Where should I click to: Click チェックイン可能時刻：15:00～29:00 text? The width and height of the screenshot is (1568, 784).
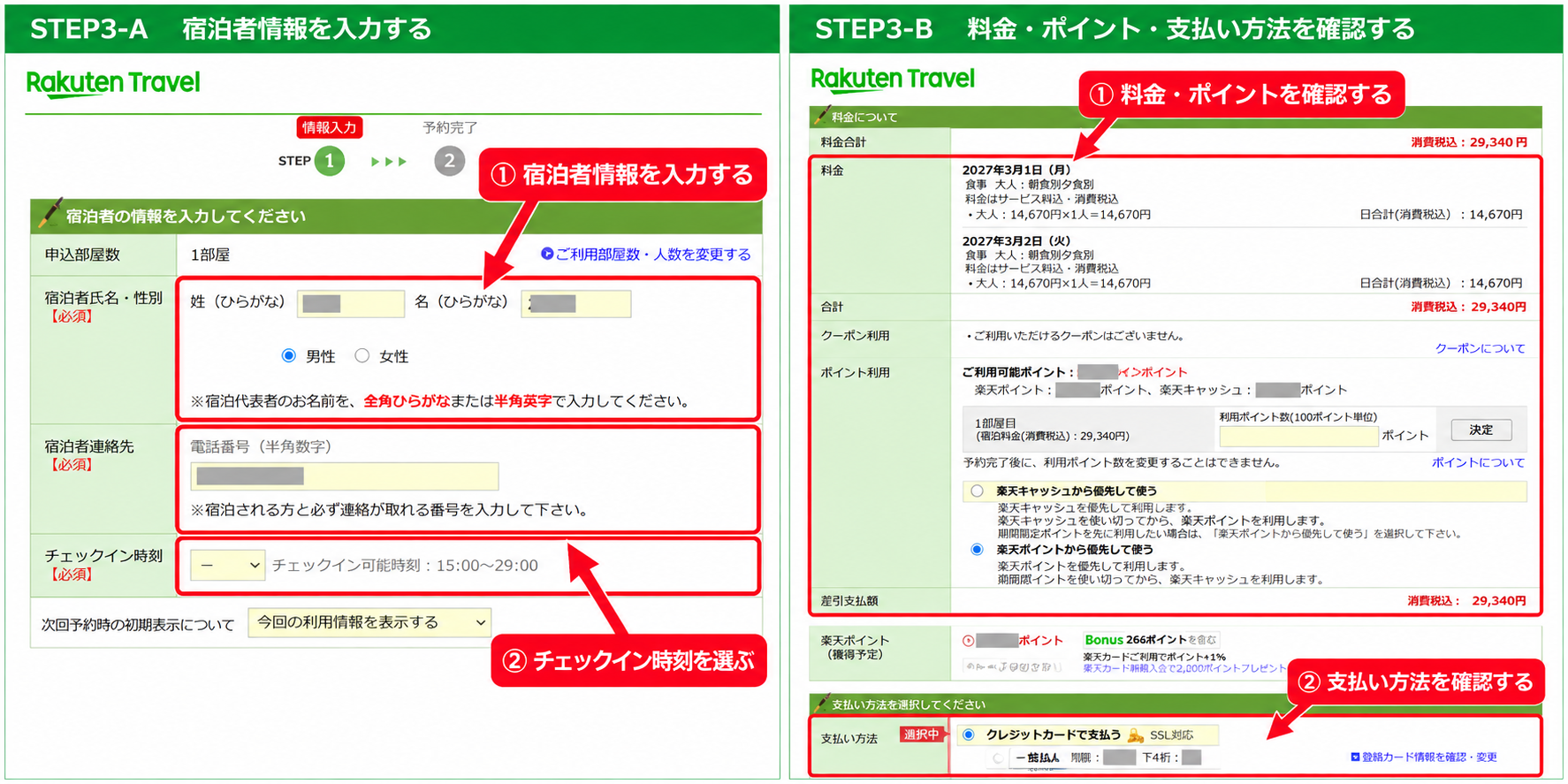click(x=405, y=566)
